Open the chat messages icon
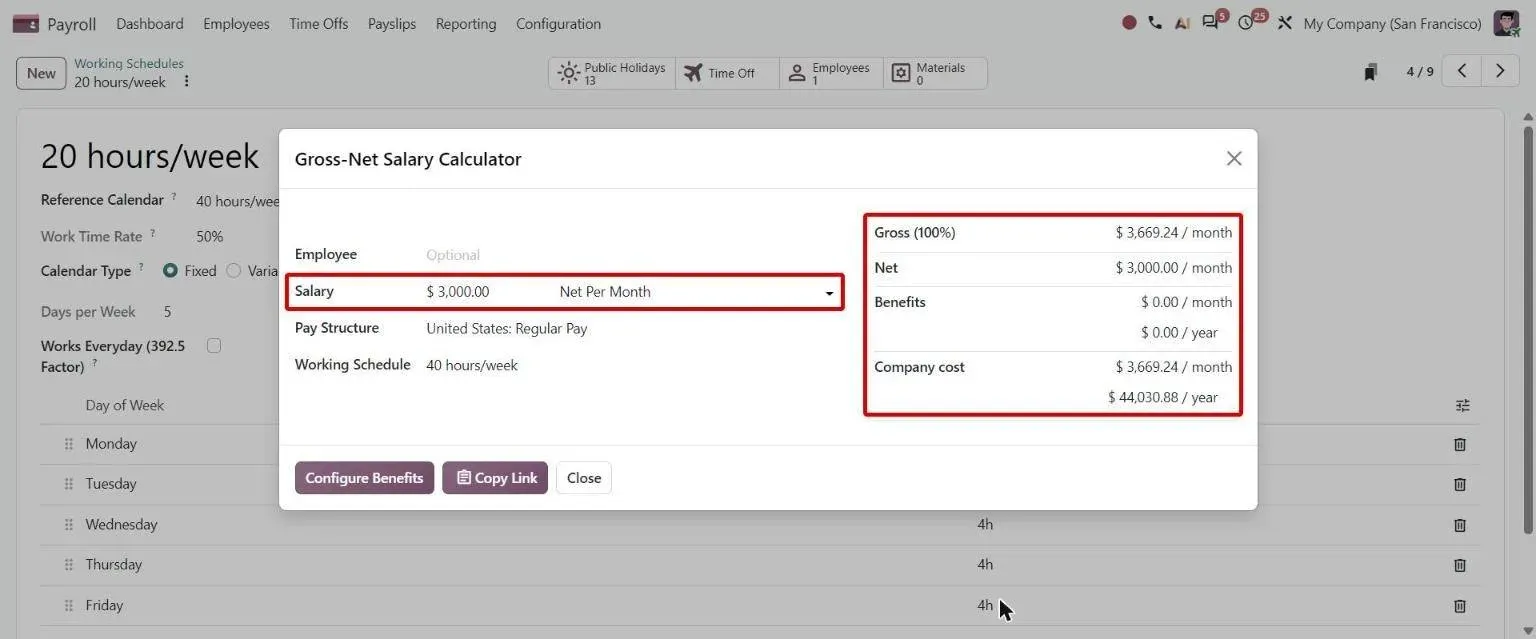This screenshot has width=1536, height=639. click(1211, 23)
